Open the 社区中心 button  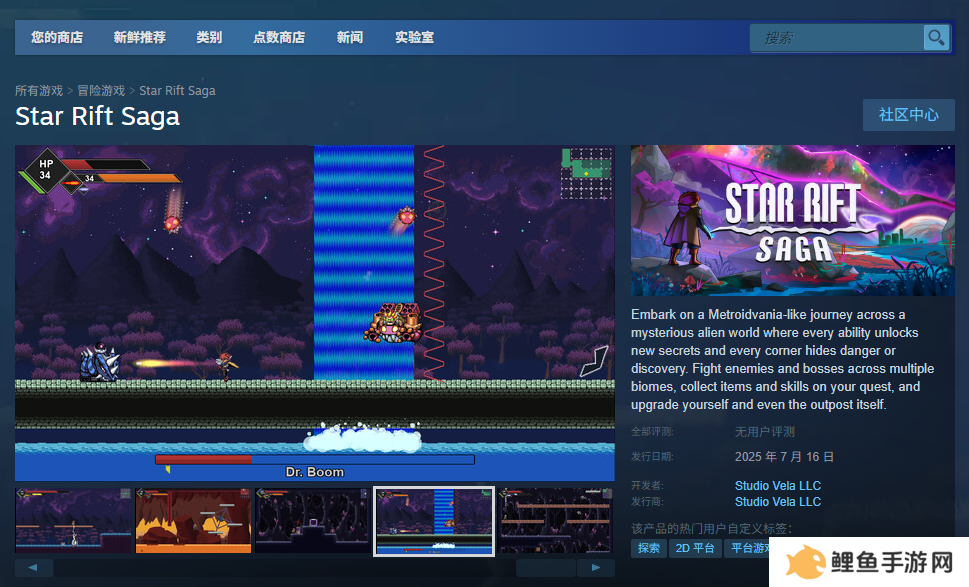coord(908,115)
